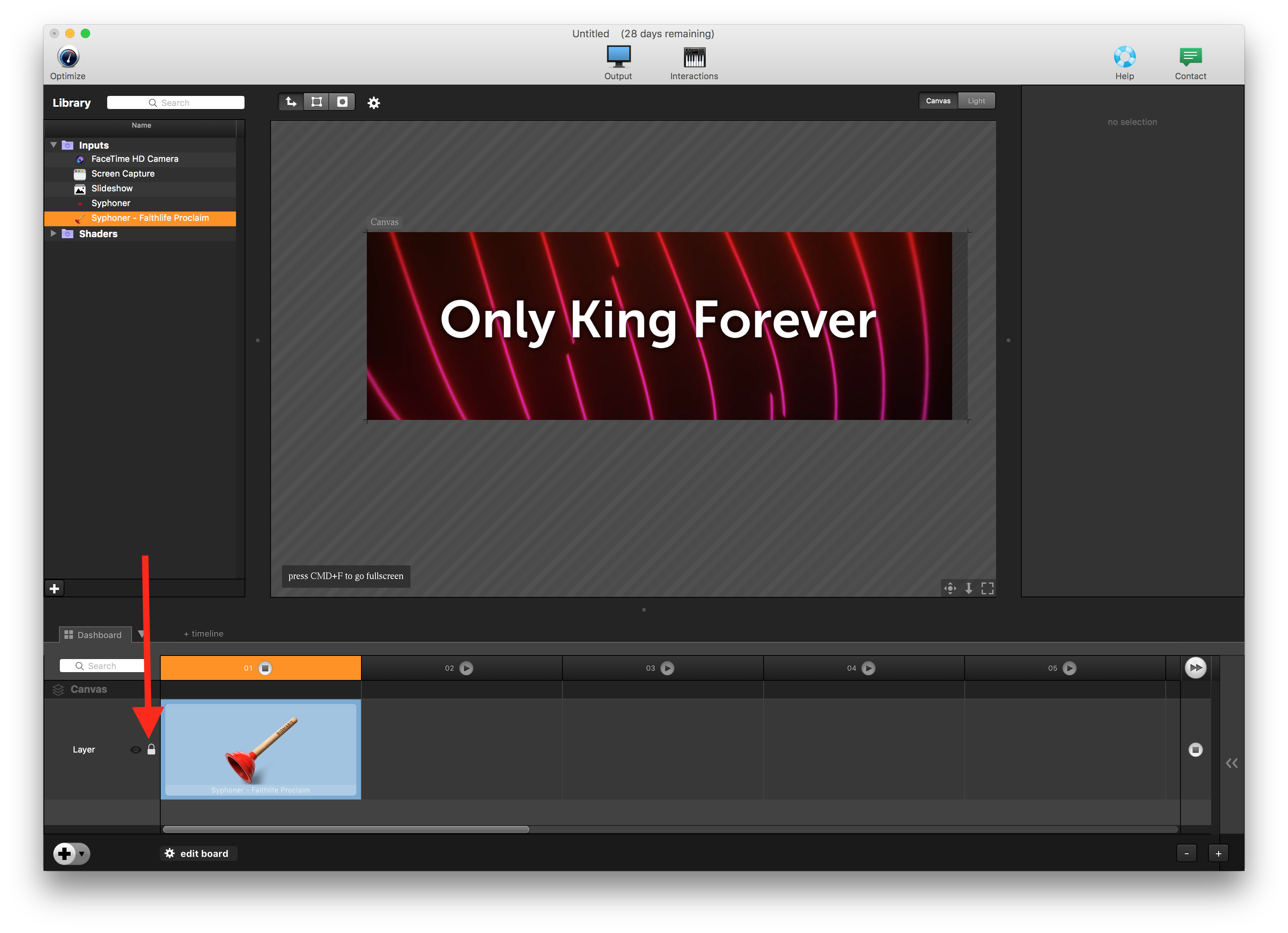The width and height of the screenshot is (1288, 933).
Task: Add a new timeline tab
Action: (x=203, y=633)
